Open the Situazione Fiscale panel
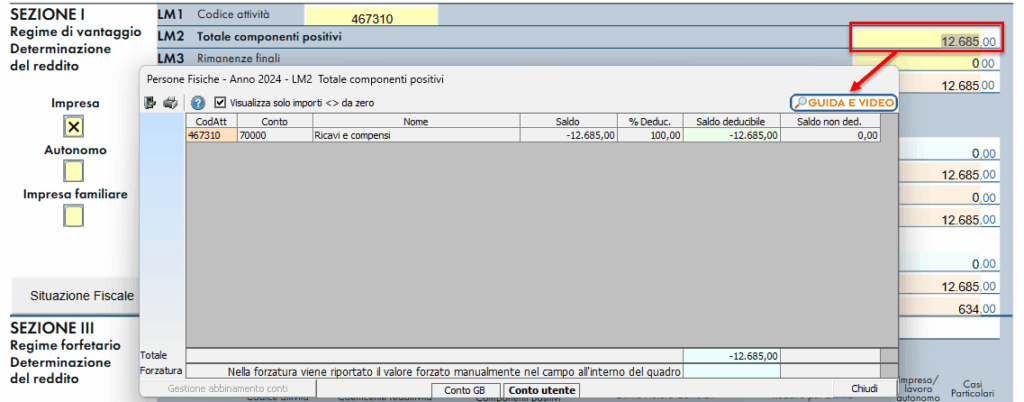 coord(82,295)
